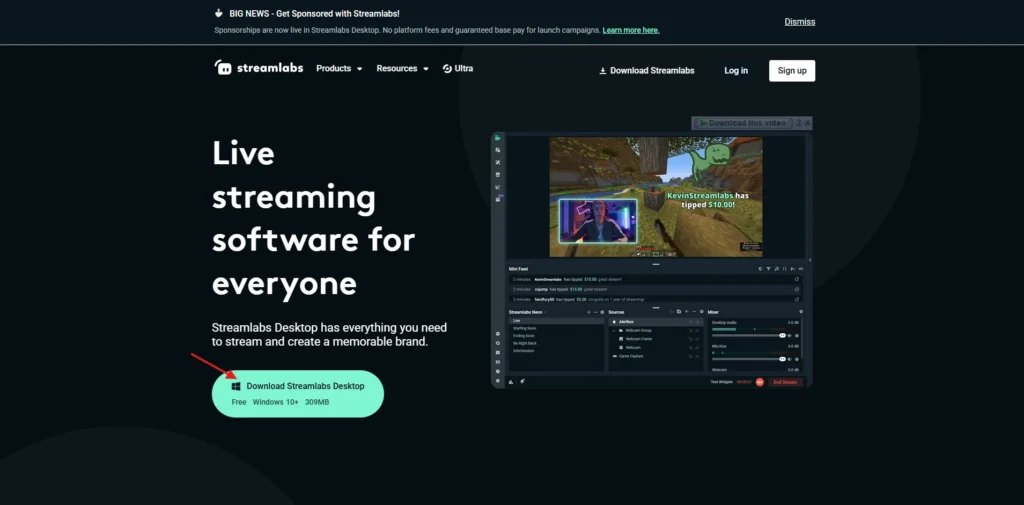This screenshot has width=1024, height=505.
Task: Add a new scene with the plus icon
Action: 588,312
